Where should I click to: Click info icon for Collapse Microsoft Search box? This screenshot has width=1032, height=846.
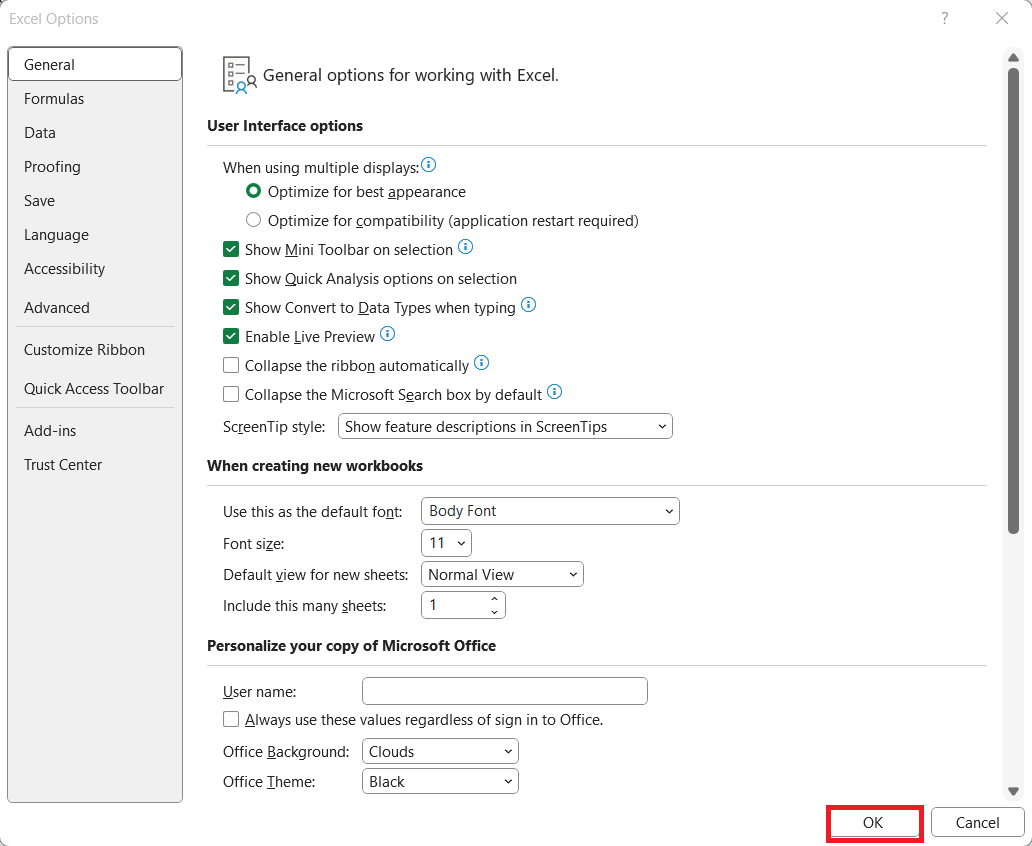click(555, 392)
